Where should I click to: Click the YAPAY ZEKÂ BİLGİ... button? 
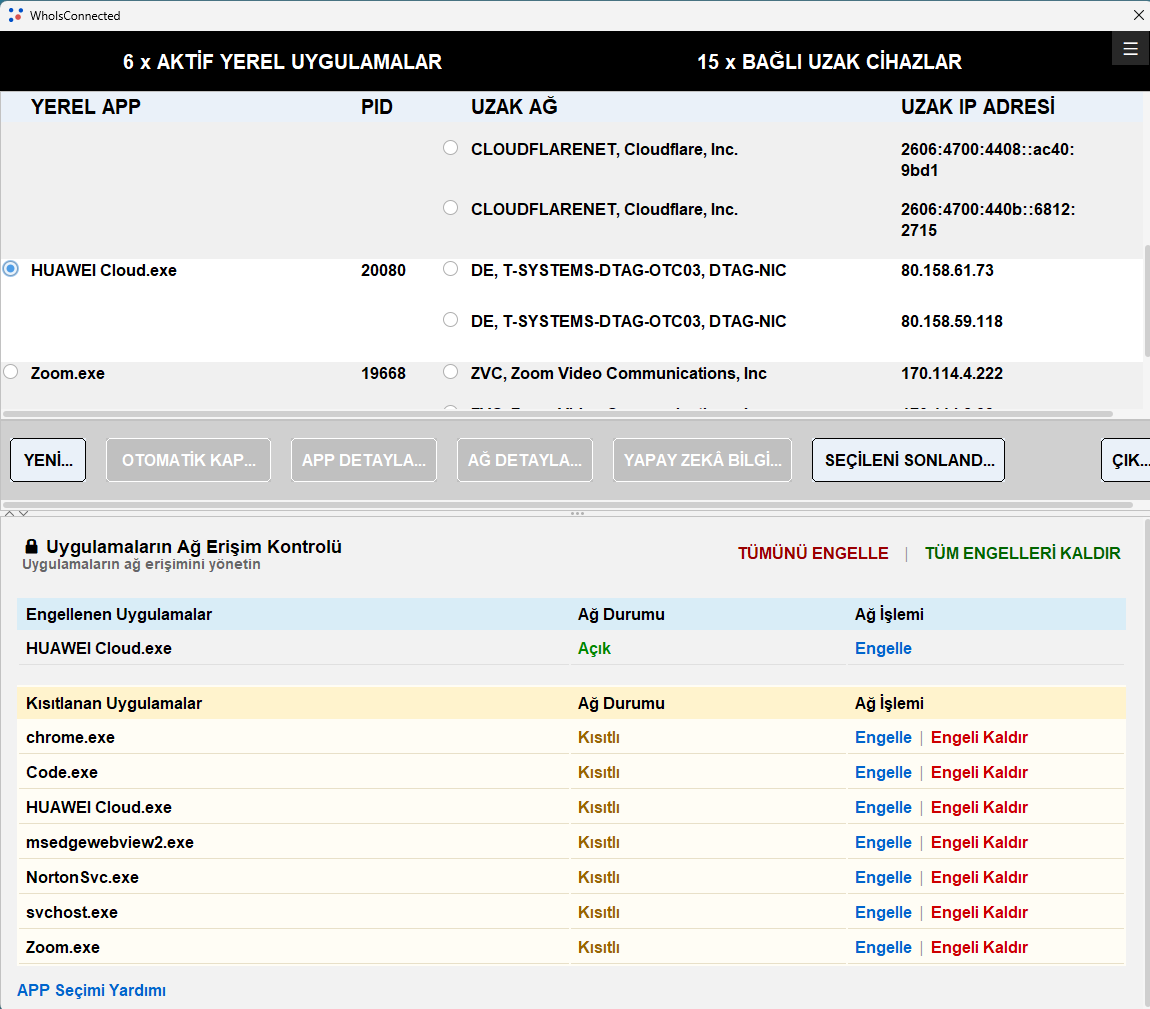pos(703,460)
